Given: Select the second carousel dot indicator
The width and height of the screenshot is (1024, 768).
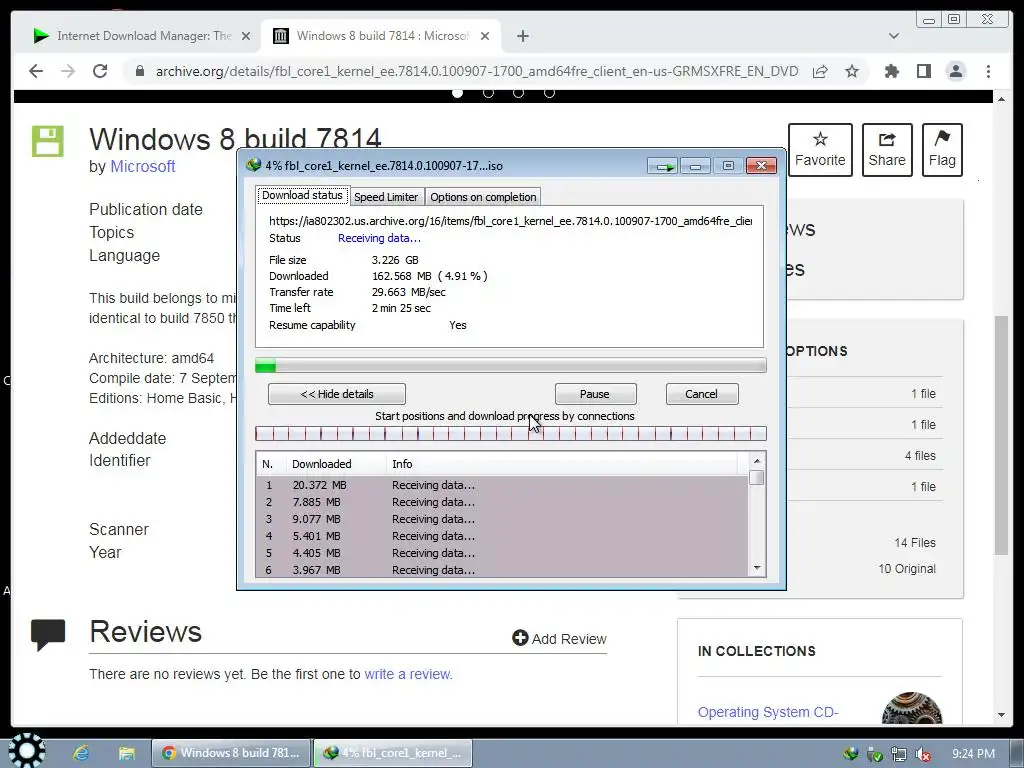Looking at the screenshot, I should 488,93.
